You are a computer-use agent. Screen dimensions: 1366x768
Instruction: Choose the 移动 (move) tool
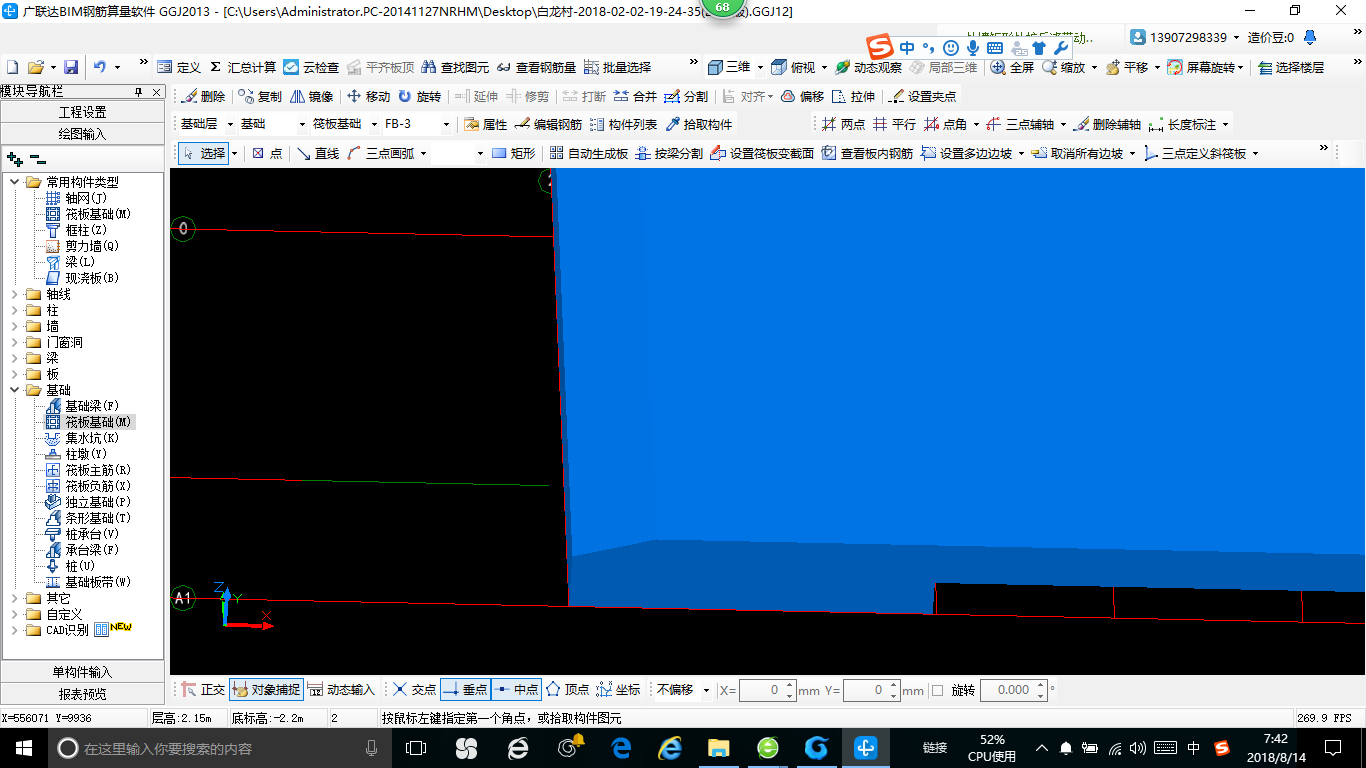click(368, 97)
